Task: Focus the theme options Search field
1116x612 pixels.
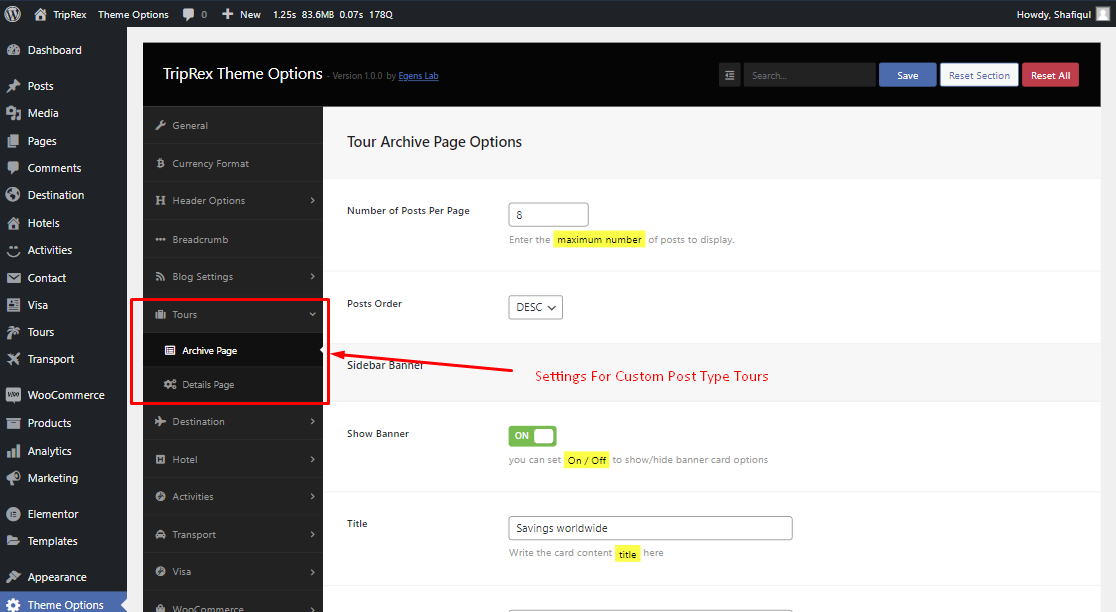Action: click(809, 75)
